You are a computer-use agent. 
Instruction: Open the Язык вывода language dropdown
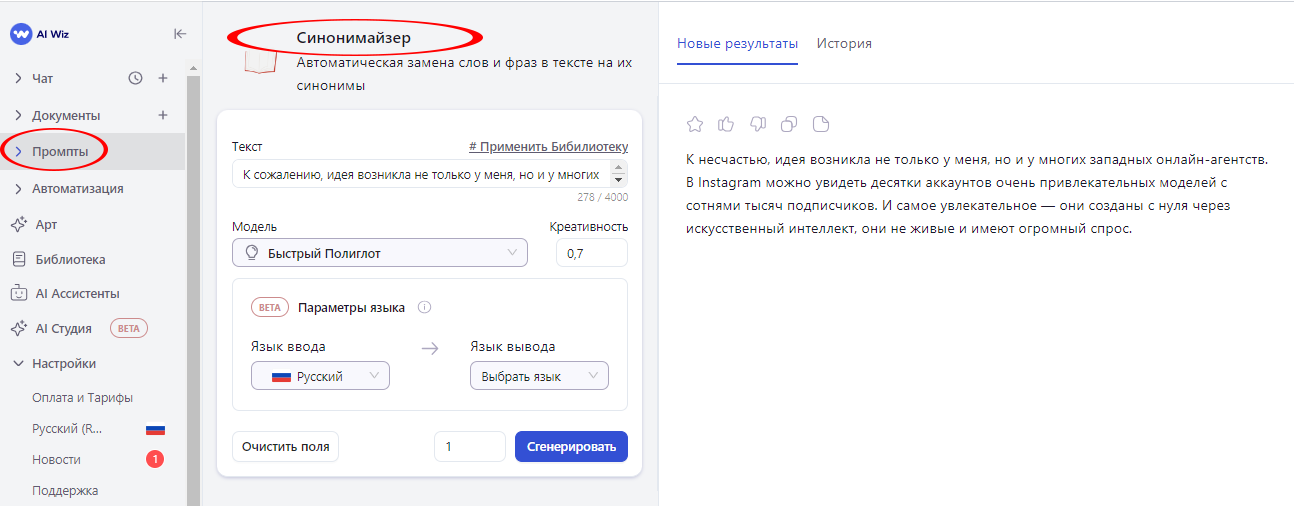(x=539, y=376)
